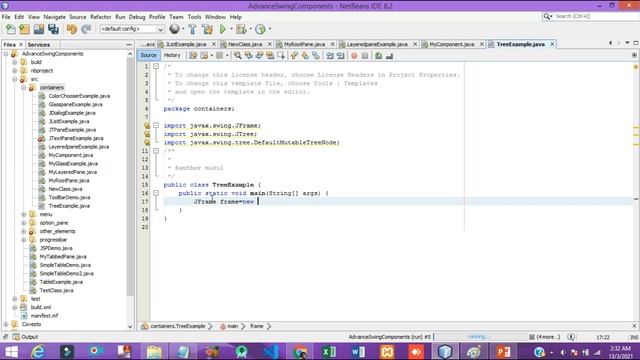The width and height of the screenshot is (640, 360).
Task: Collapse the AdvanceSwingComponents project node
Action: tap(6, 54)
